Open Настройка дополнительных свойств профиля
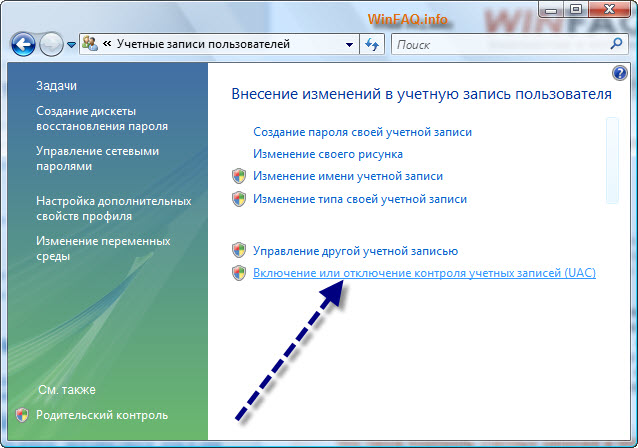The image size is (638, 448). pos(114,208)
